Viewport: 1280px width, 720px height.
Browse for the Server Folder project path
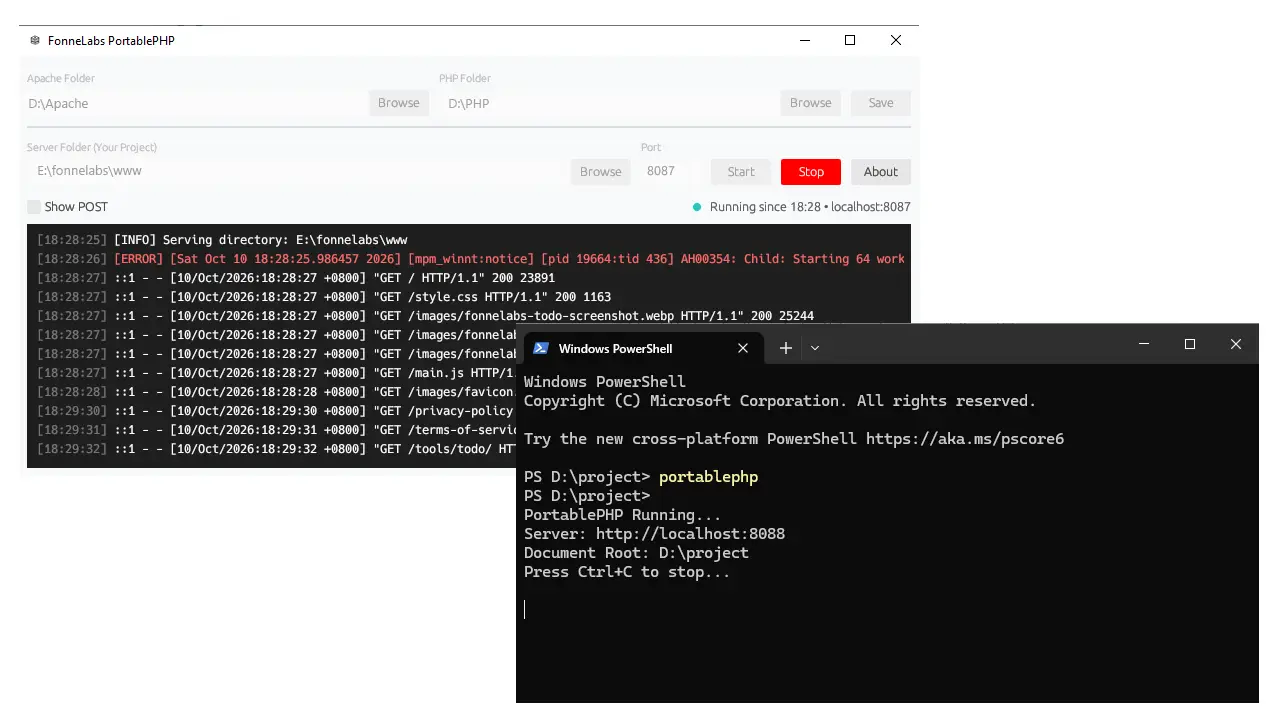[x=601, y=172]
